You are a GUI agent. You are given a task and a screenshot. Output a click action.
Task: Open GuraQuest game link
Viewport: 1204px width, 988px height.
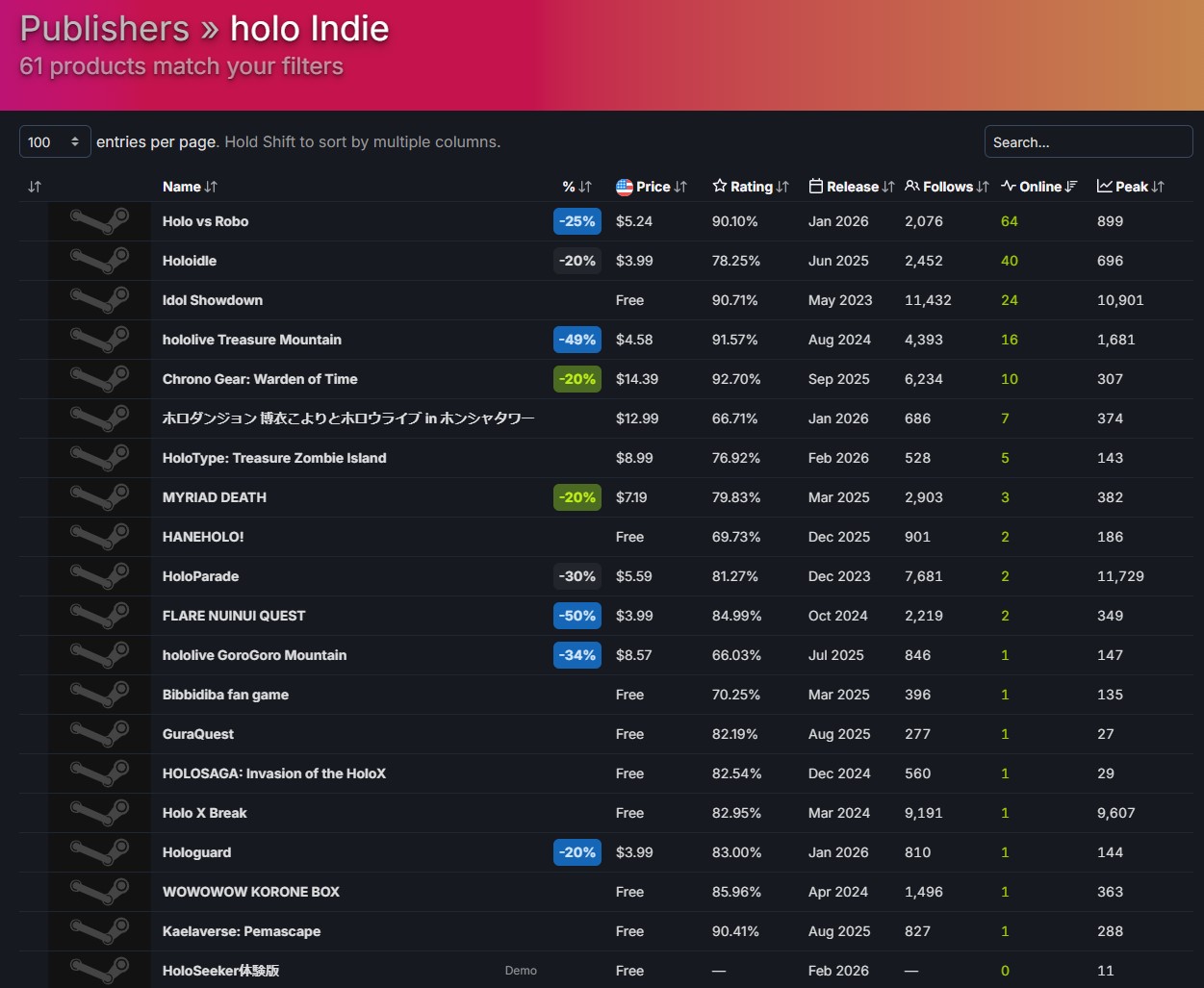(198, 734)
